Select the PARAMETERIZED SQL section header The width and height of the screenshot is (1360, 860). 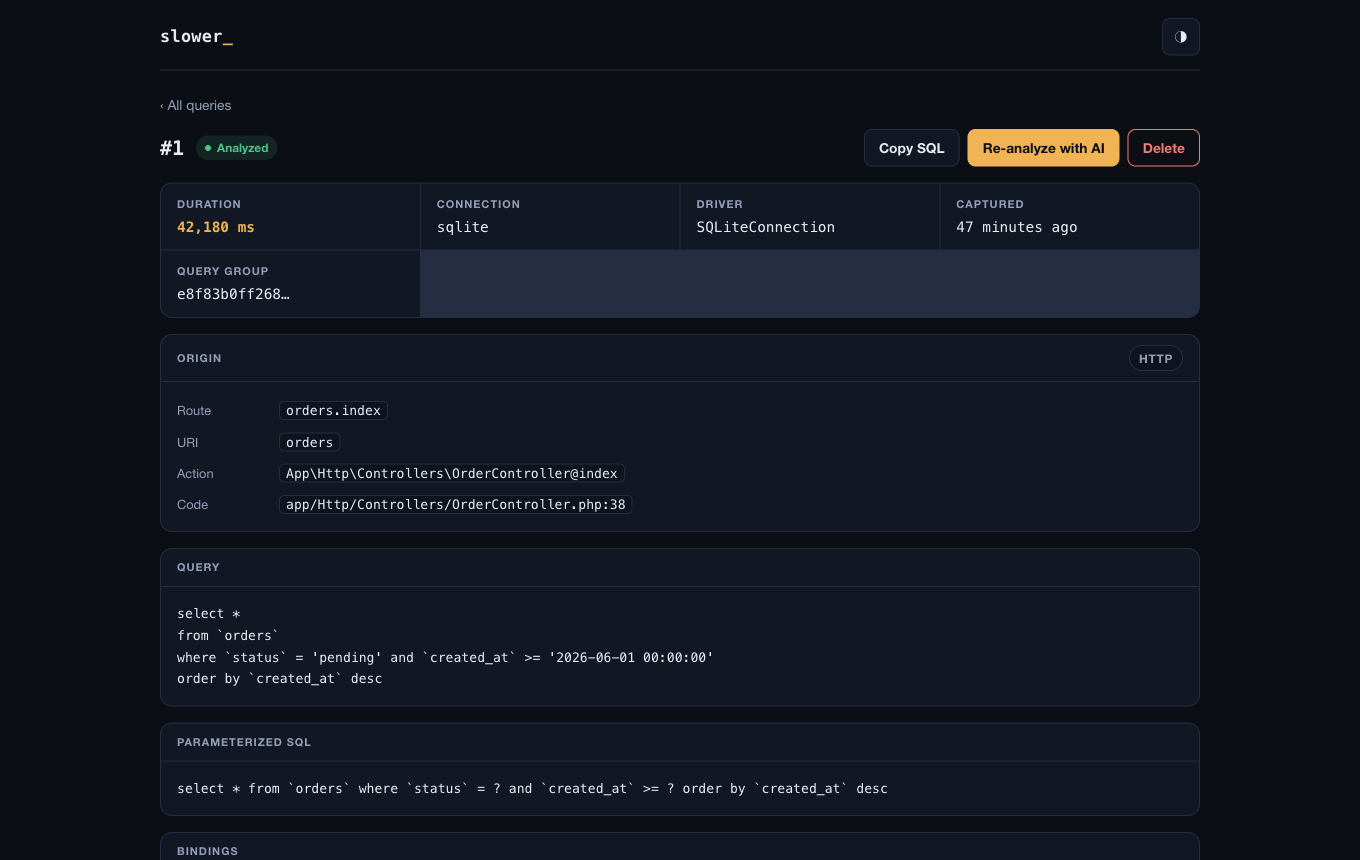click(x=244, y=742)
